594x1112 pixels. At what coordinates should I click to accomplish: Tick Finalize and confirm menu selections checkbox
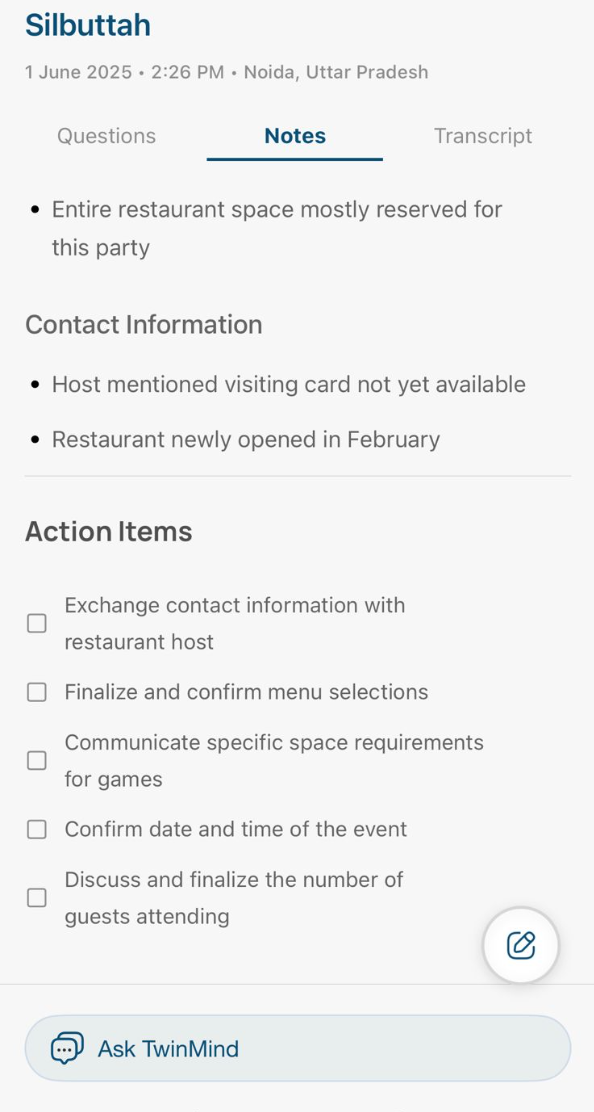click(x=37, y=692)
